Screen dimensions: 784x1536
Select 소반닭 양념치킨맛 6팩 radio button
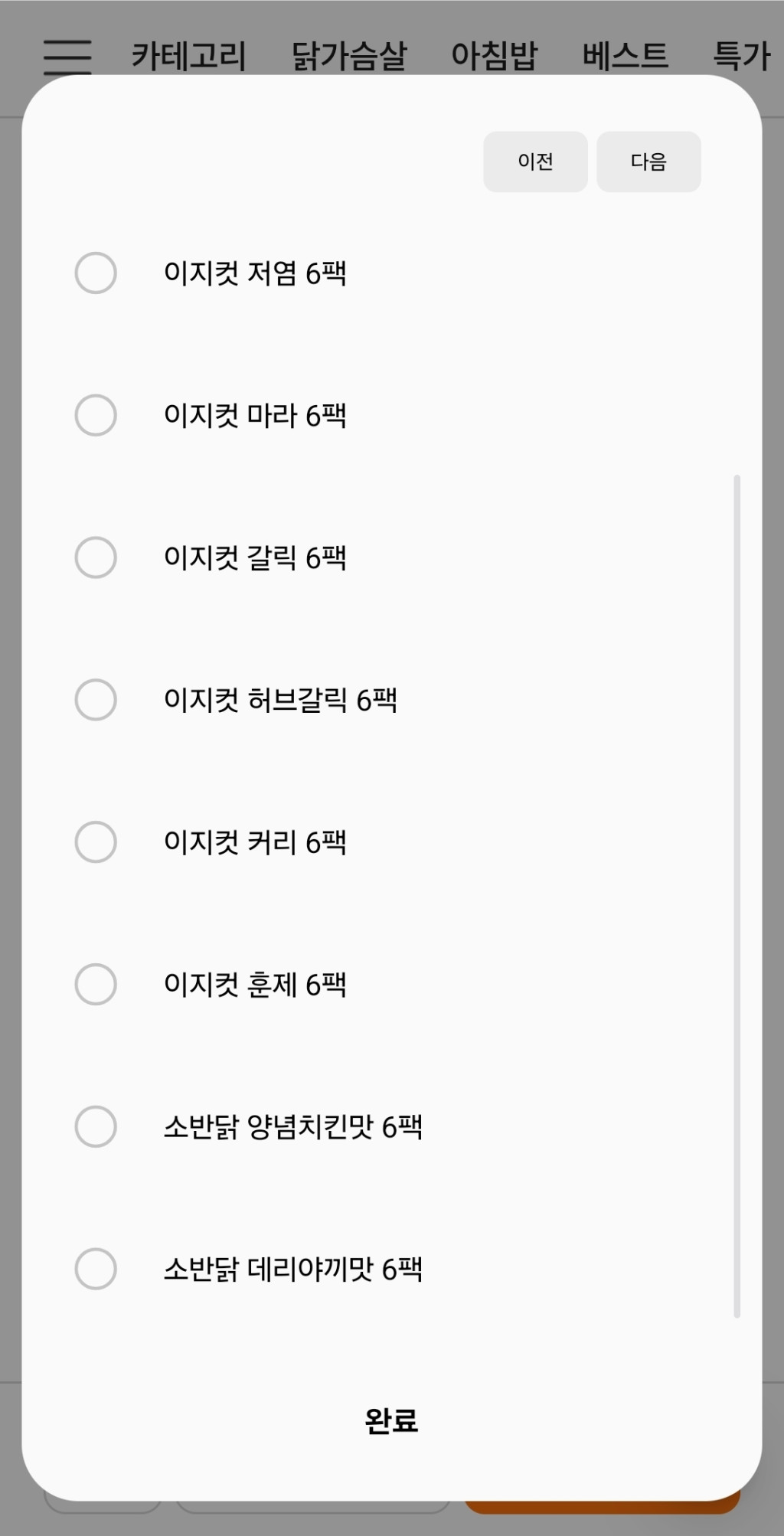coord(96,1127)
